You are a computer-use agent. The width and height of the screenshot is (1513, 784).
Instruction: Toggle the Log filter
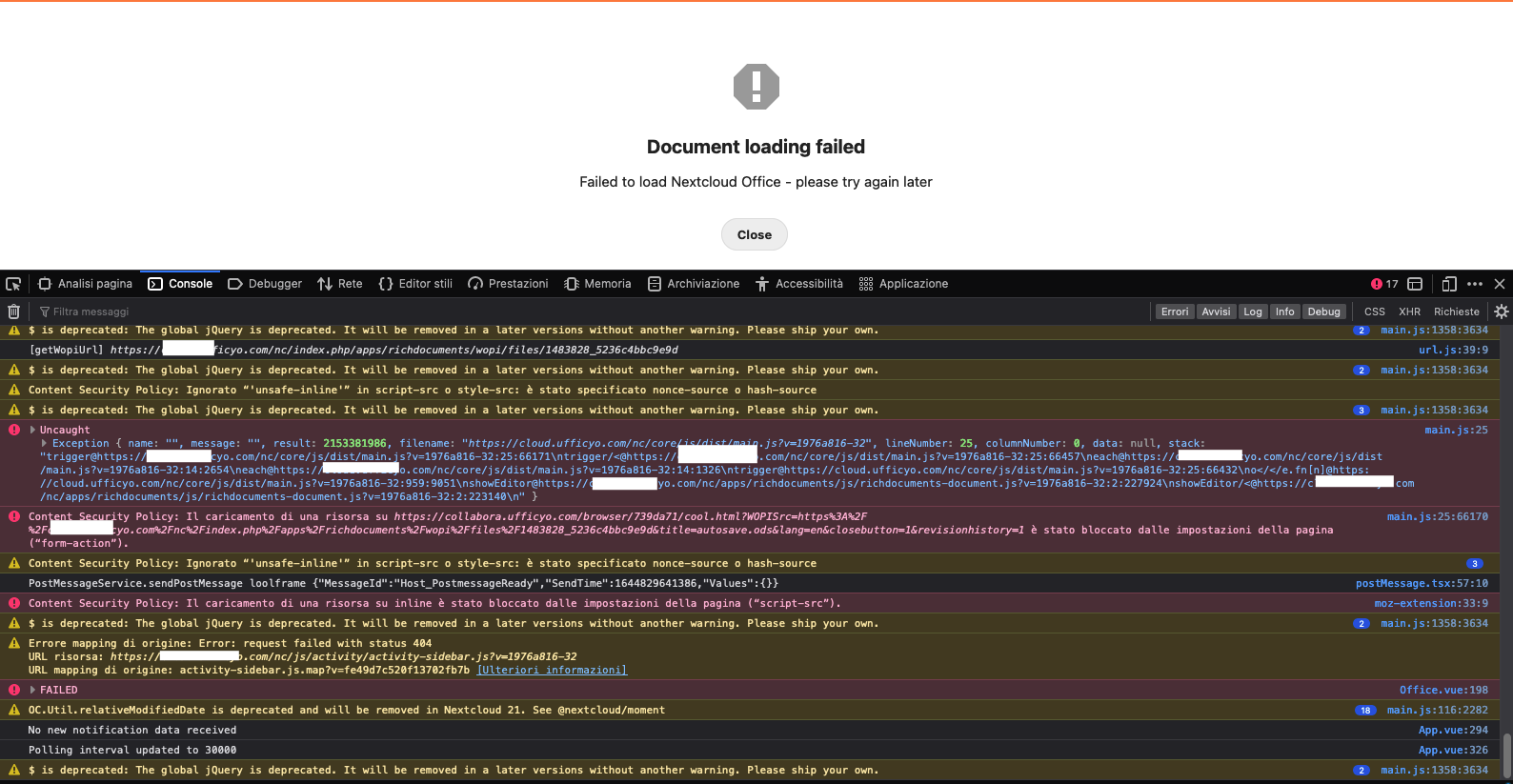point(1253,312)
